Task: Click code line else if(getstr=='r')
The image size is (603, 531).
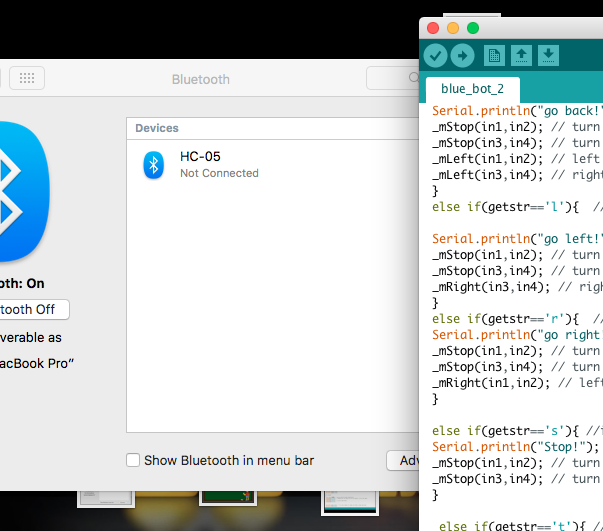Action: (x=505, y=319)
